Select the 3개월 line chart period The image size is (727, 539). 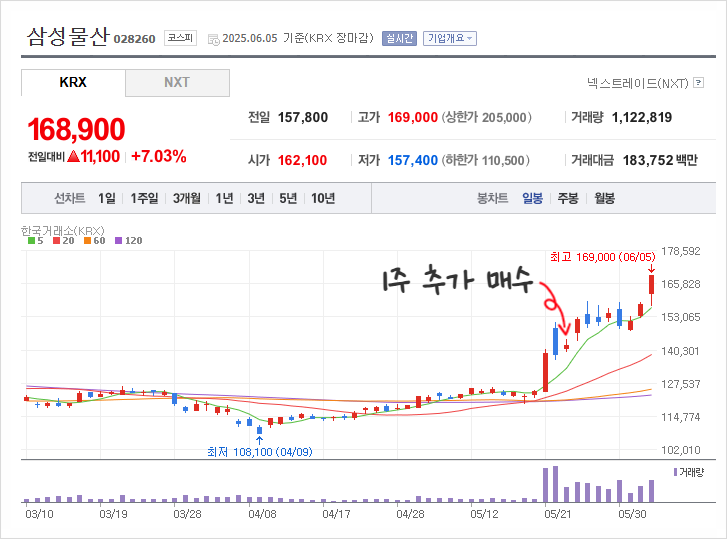pos(187,198)
